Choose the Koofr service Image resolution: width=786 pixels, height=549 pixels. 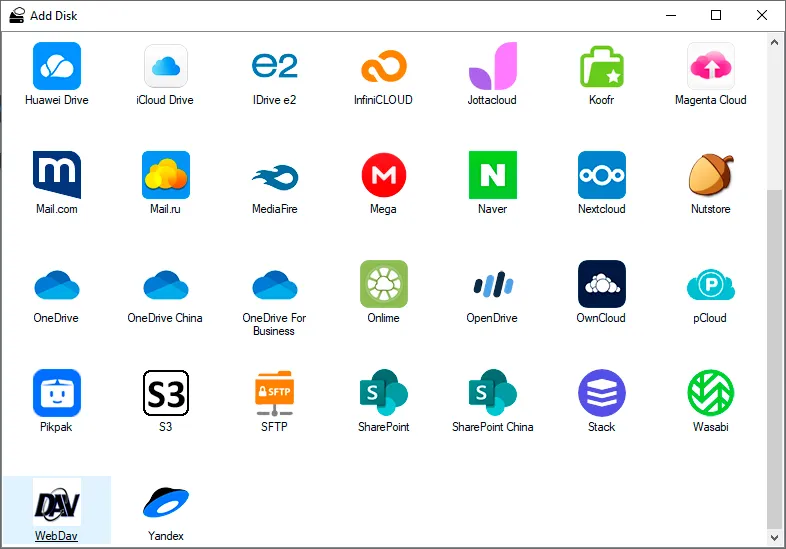pyautogui.click(x=602, y=66)
